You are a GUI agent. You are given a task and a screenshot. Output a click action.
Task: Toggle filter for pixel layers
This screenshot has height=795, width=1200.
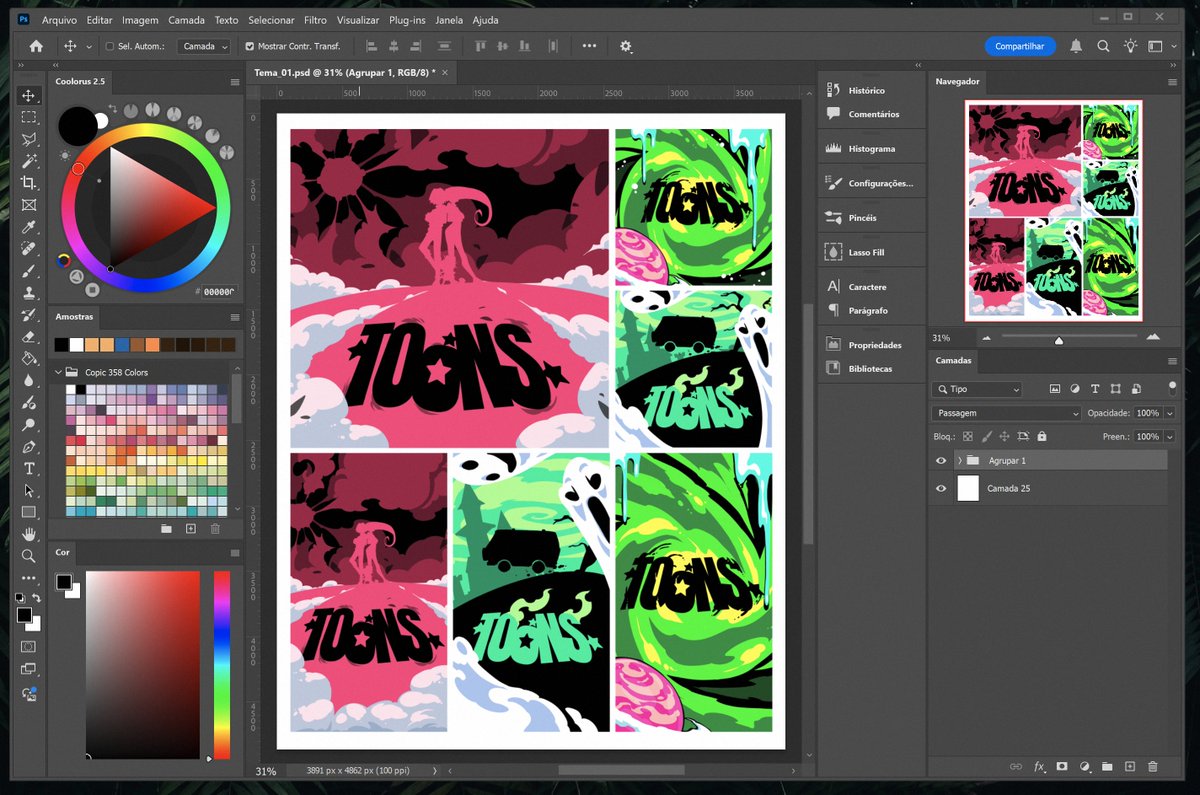coord(1055,389)
